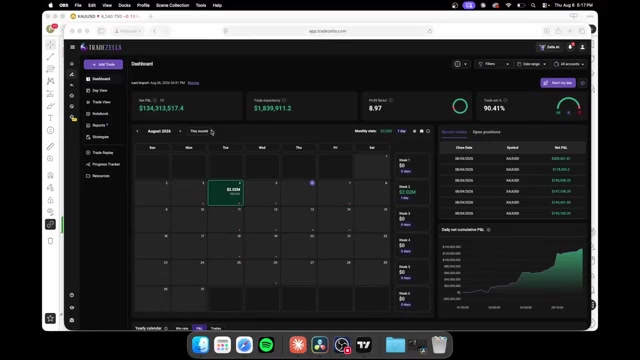This screenshot has height=360, width=640.
Task: Open the user profile icon
Action: [582, 47]
